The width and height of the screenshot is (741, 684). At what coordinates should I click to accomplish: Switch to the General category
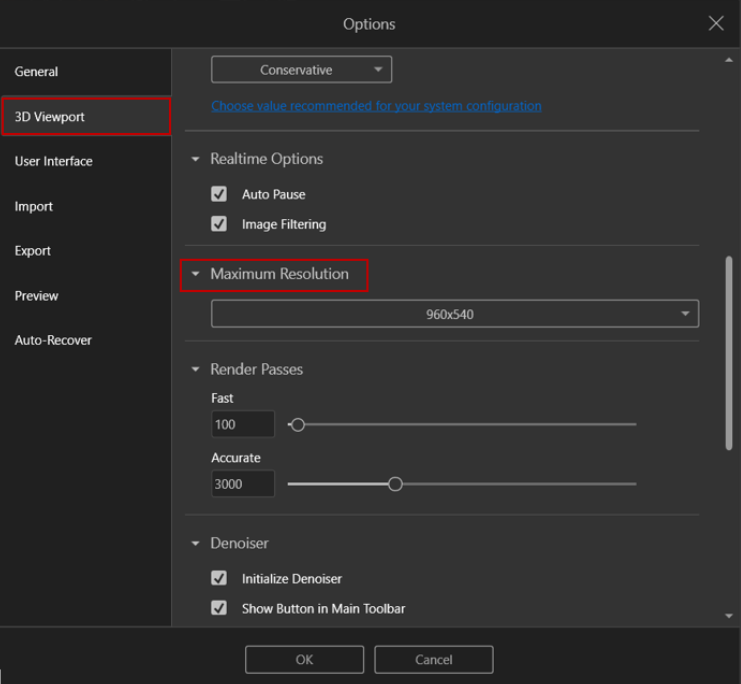[x=37, y=72]
